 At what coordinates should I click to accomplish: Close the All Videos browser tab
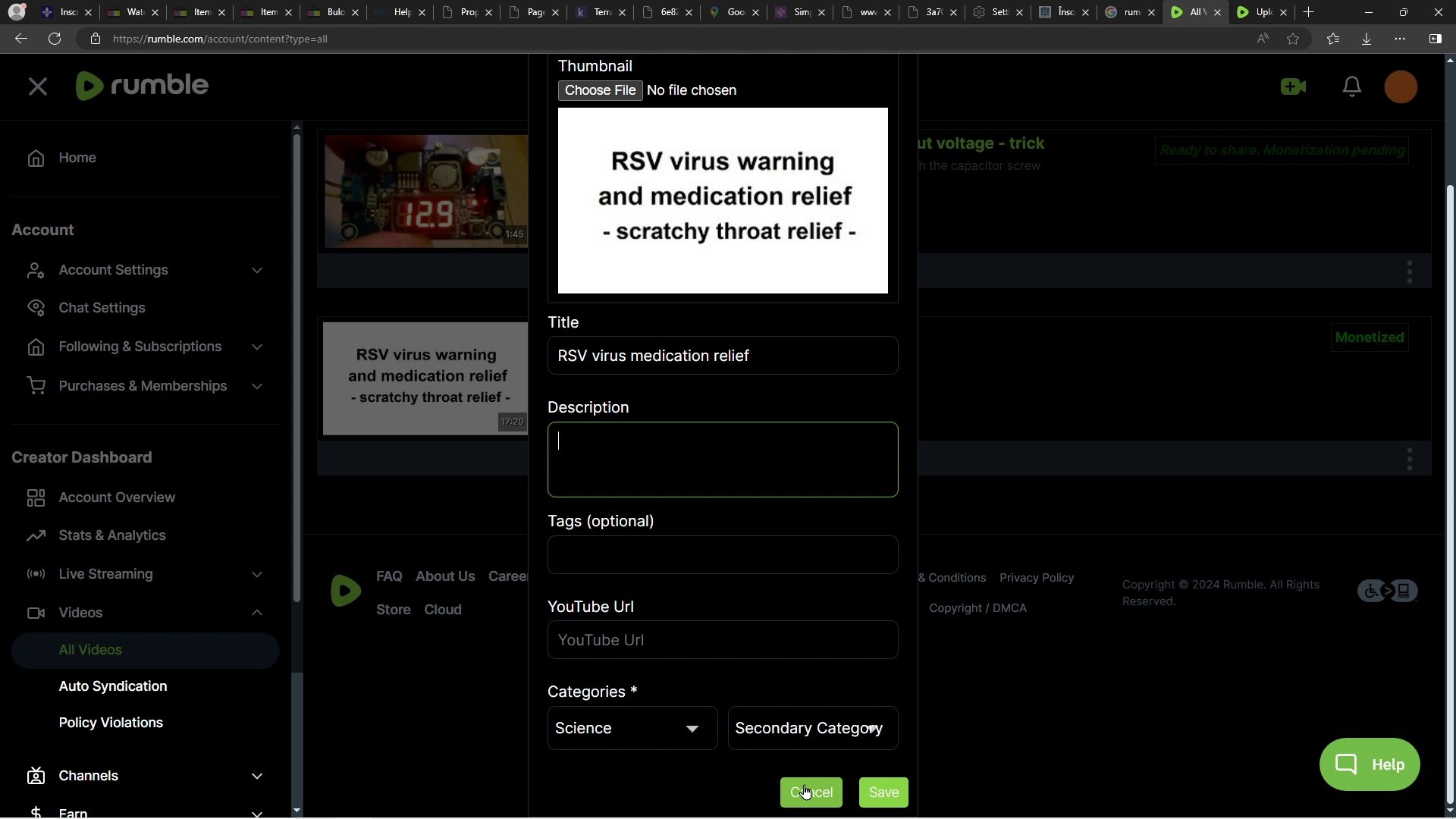pos(1218,12)
